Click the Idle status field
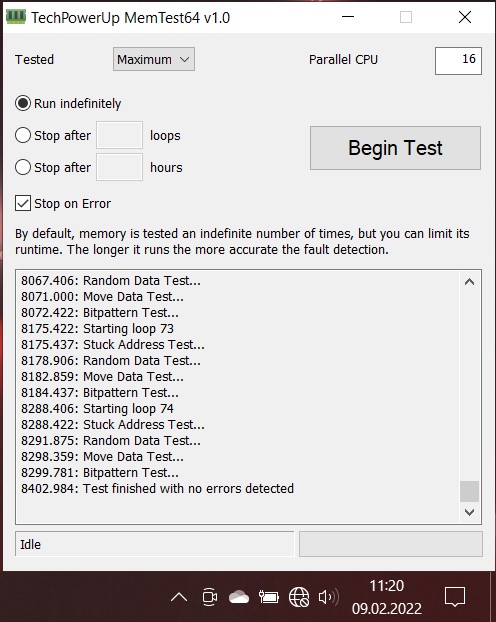 (155, 544)
